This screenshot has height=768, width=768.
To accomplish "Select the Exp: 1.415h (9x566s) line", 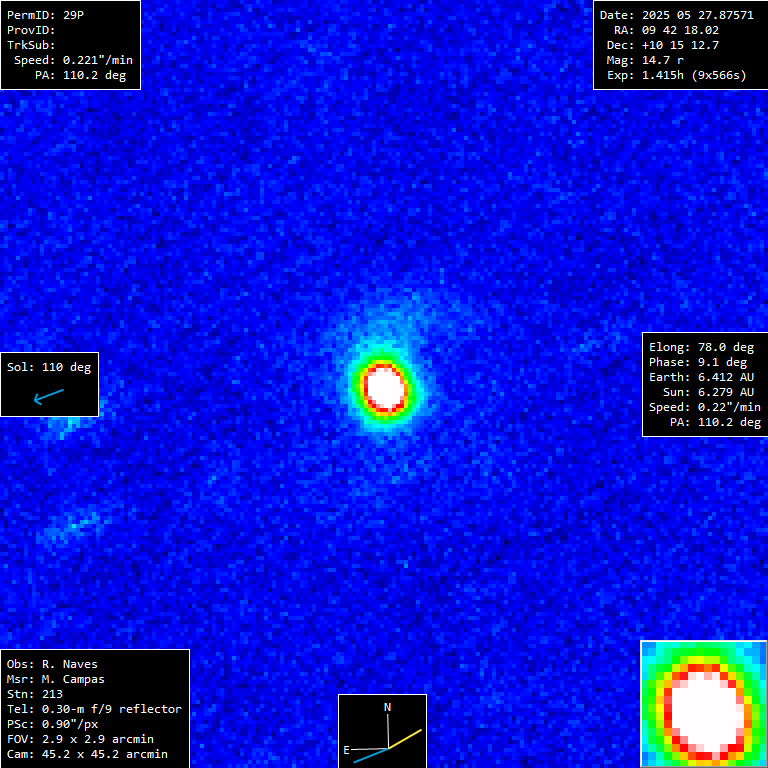I will click(x=676, y=75).
